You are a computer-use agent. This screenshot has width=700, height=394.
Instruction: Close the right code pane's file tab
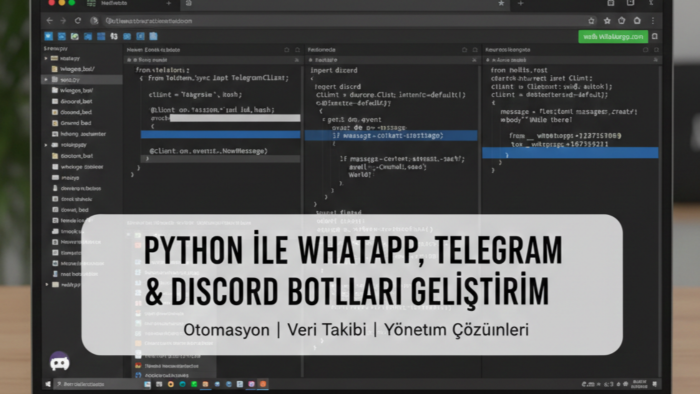point(655,60)
